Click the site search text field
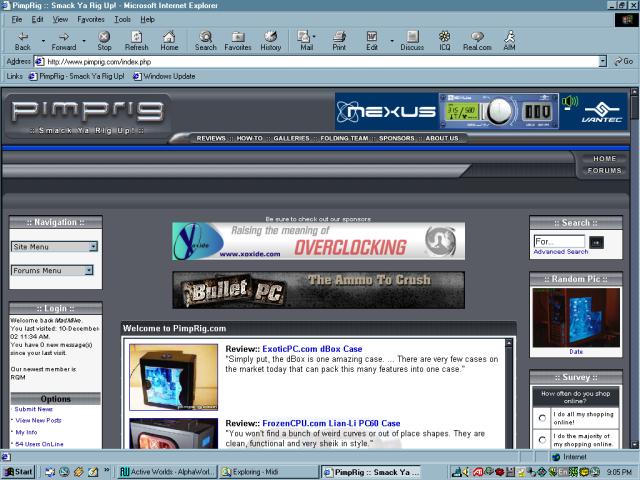 [x=558, y=241]
